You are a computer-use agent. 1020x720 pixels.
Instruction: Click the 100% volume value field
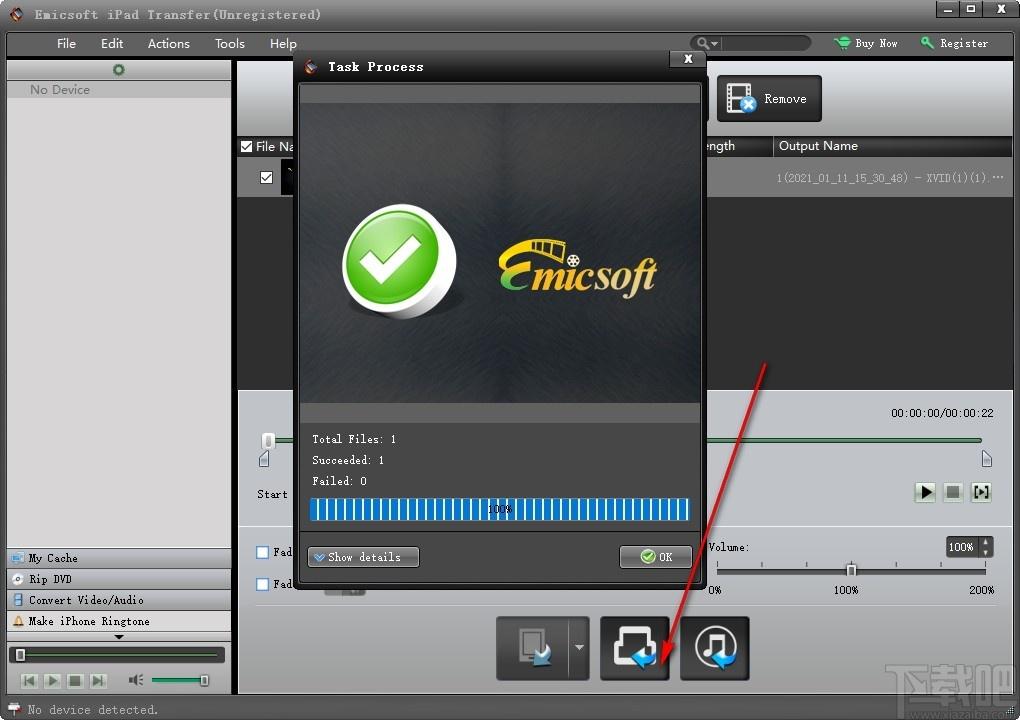click(x=963, y=547)
